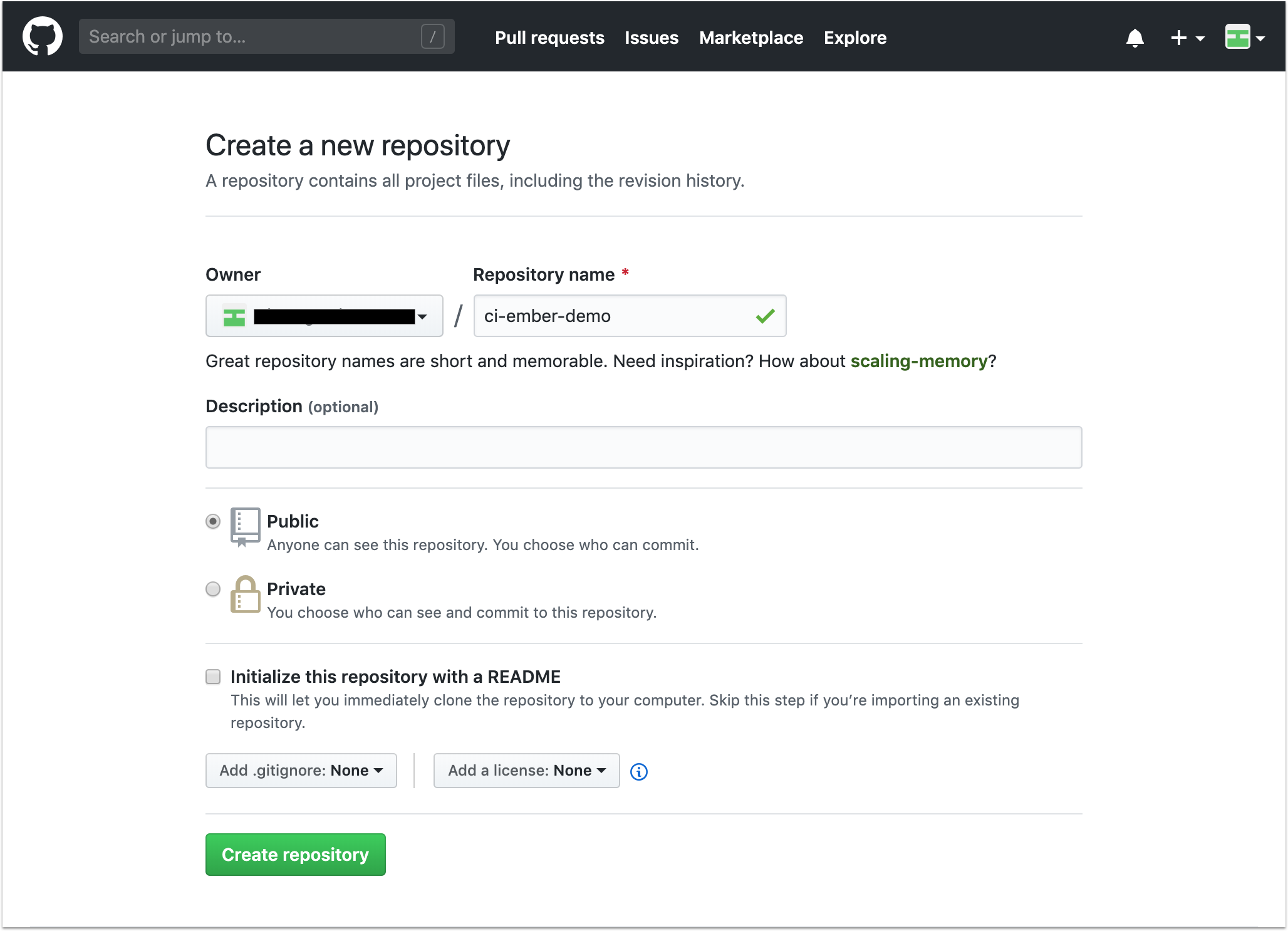Click the Public repository book icon
This screenshot has height=931, width=1288.
pyautogui.click(x=245, y=526)
